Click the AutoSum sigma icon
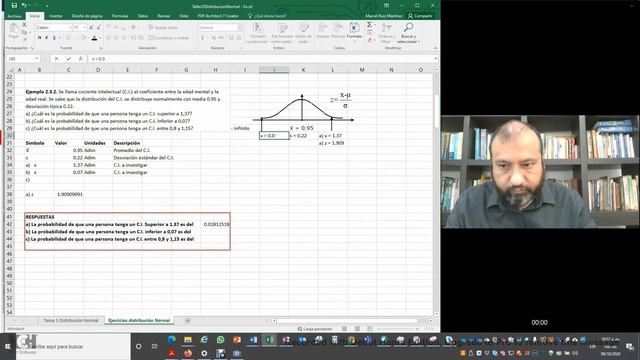The image size is (640, 360). pos(369,25)
